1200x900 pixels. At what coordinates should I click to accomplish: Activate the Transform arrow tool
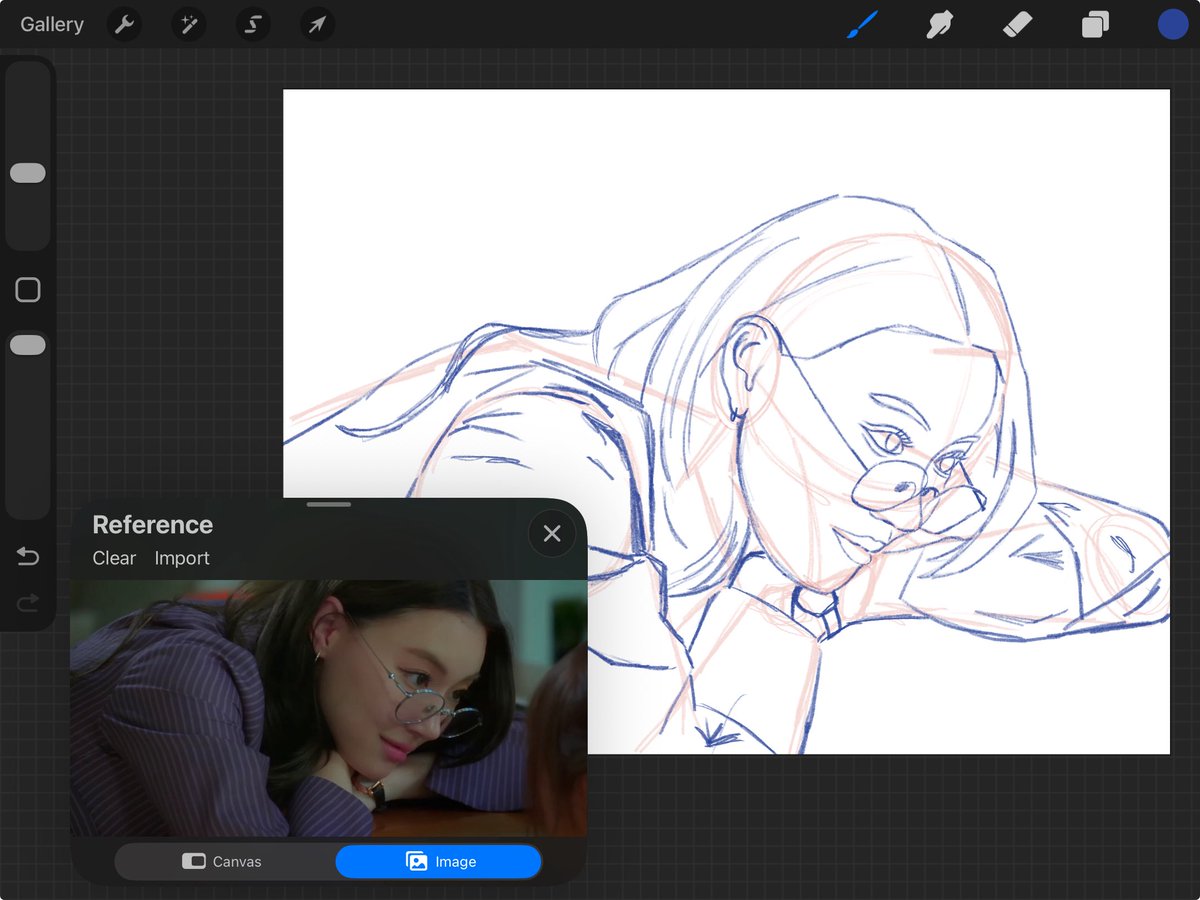[317, 25]
